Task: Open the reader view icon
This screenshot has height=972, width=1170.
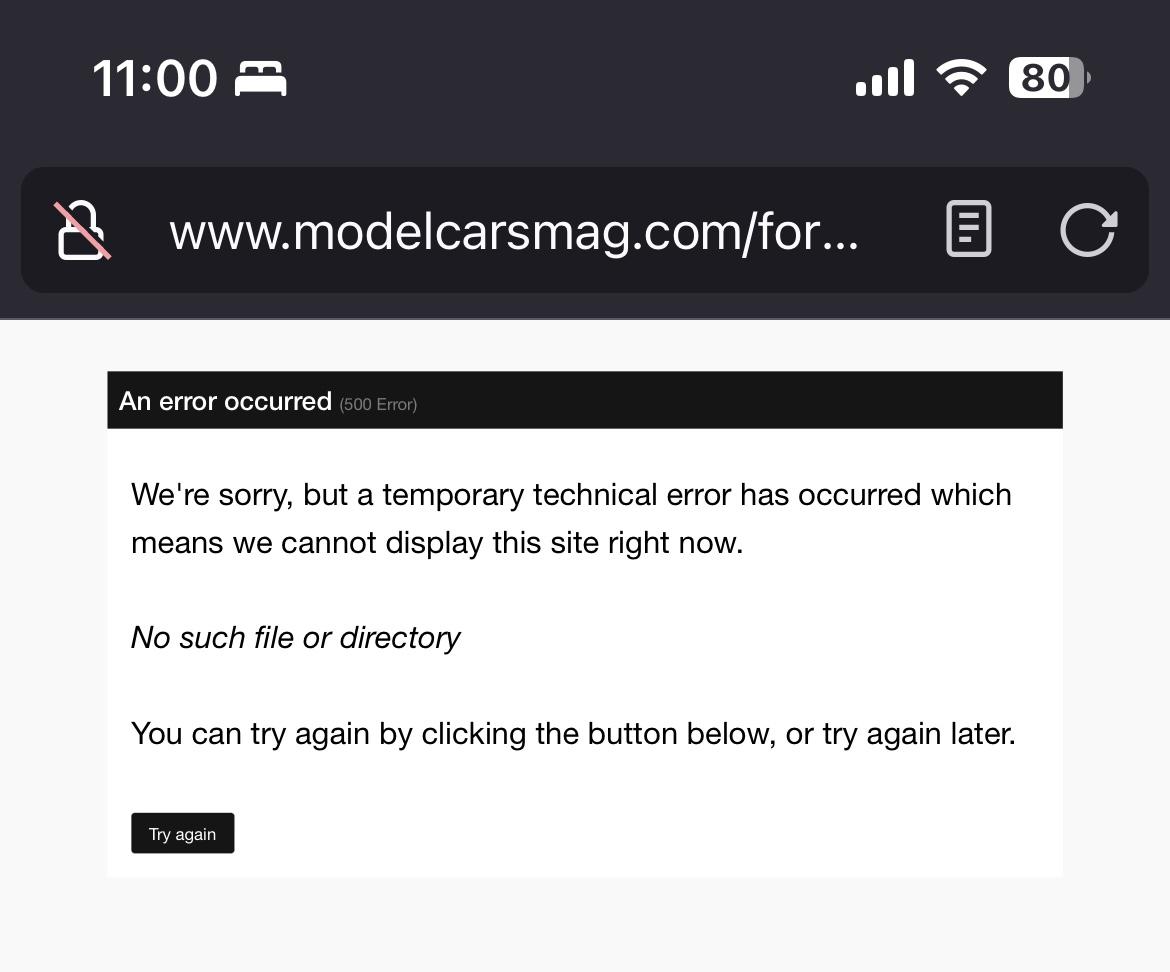Action: pyautogui.click(x=969, y=229)
